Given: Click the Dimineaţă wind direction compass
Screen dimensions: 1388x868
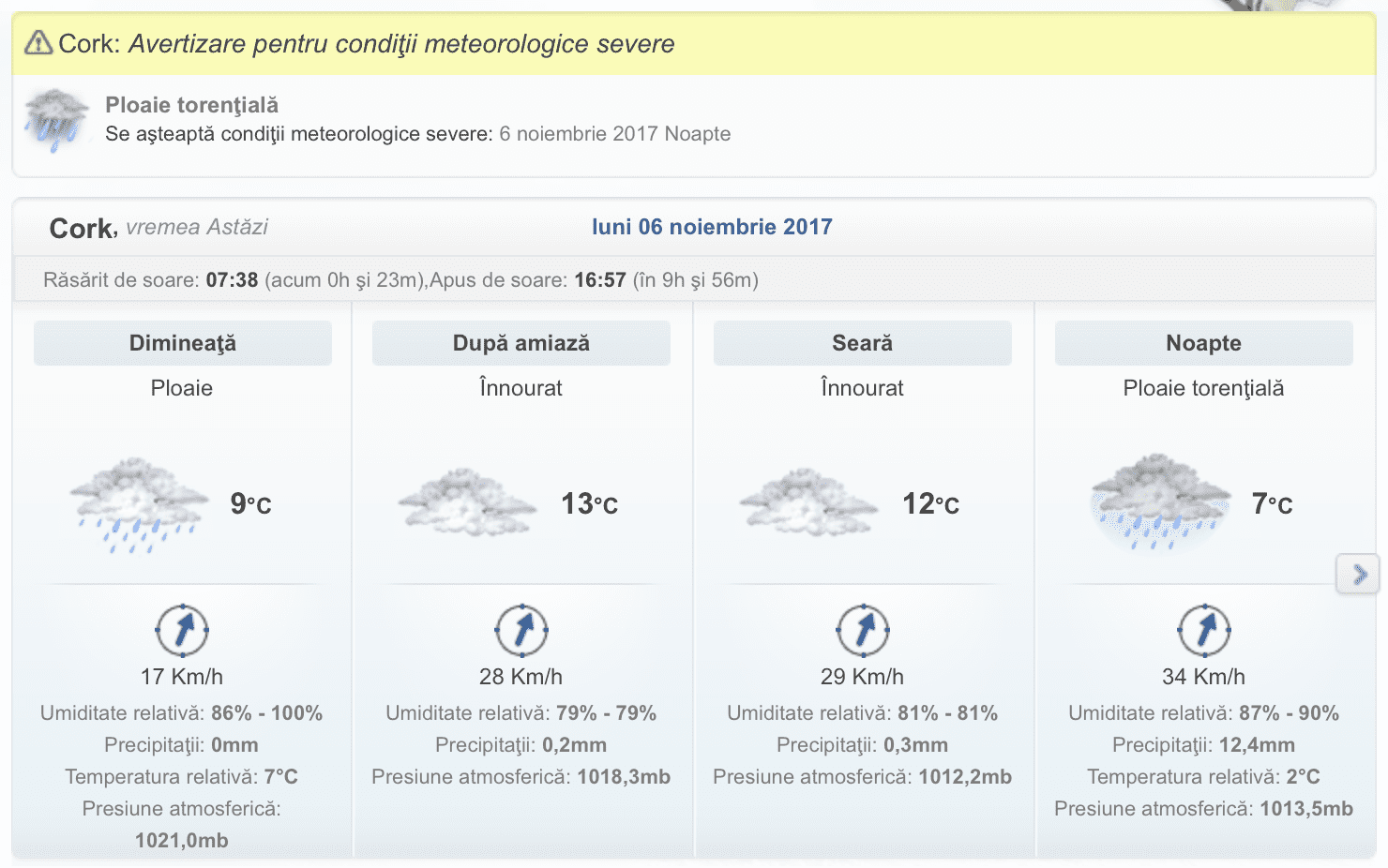Looking at the screenshot, I should point(182,630).
